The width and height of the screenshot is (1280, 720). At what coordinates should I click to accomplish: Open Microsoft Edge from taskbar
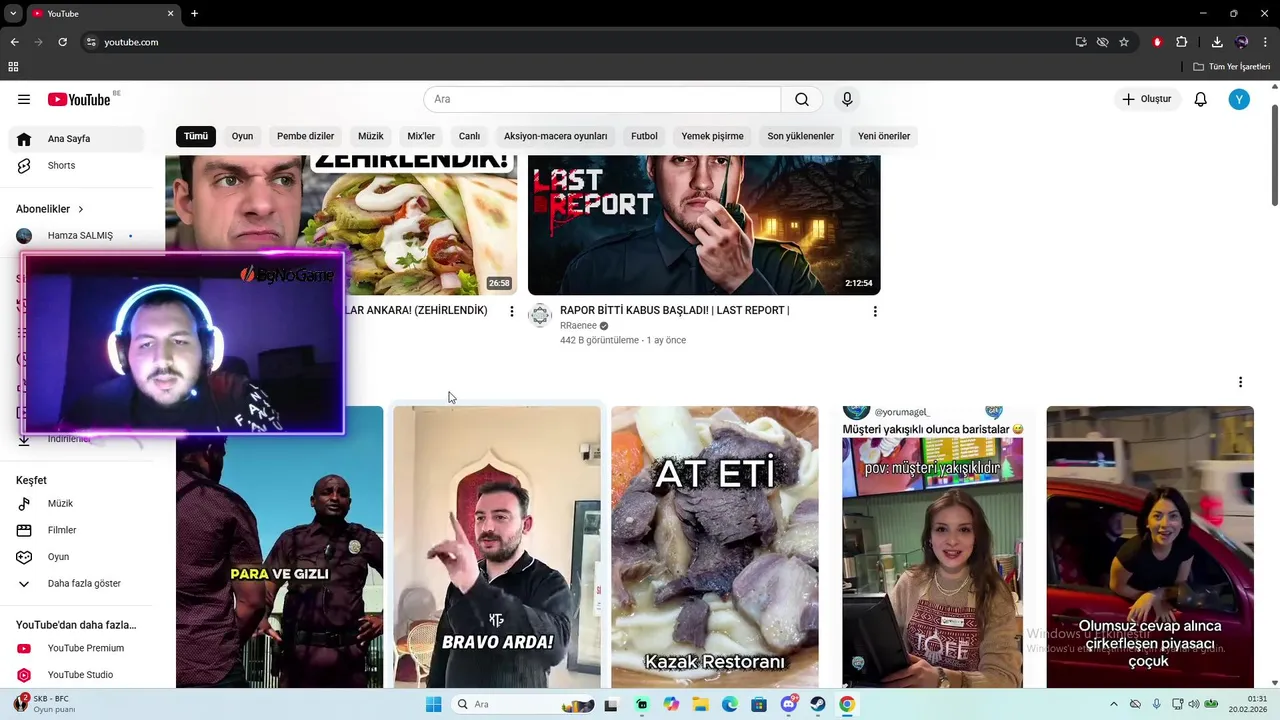coord(730,704)
